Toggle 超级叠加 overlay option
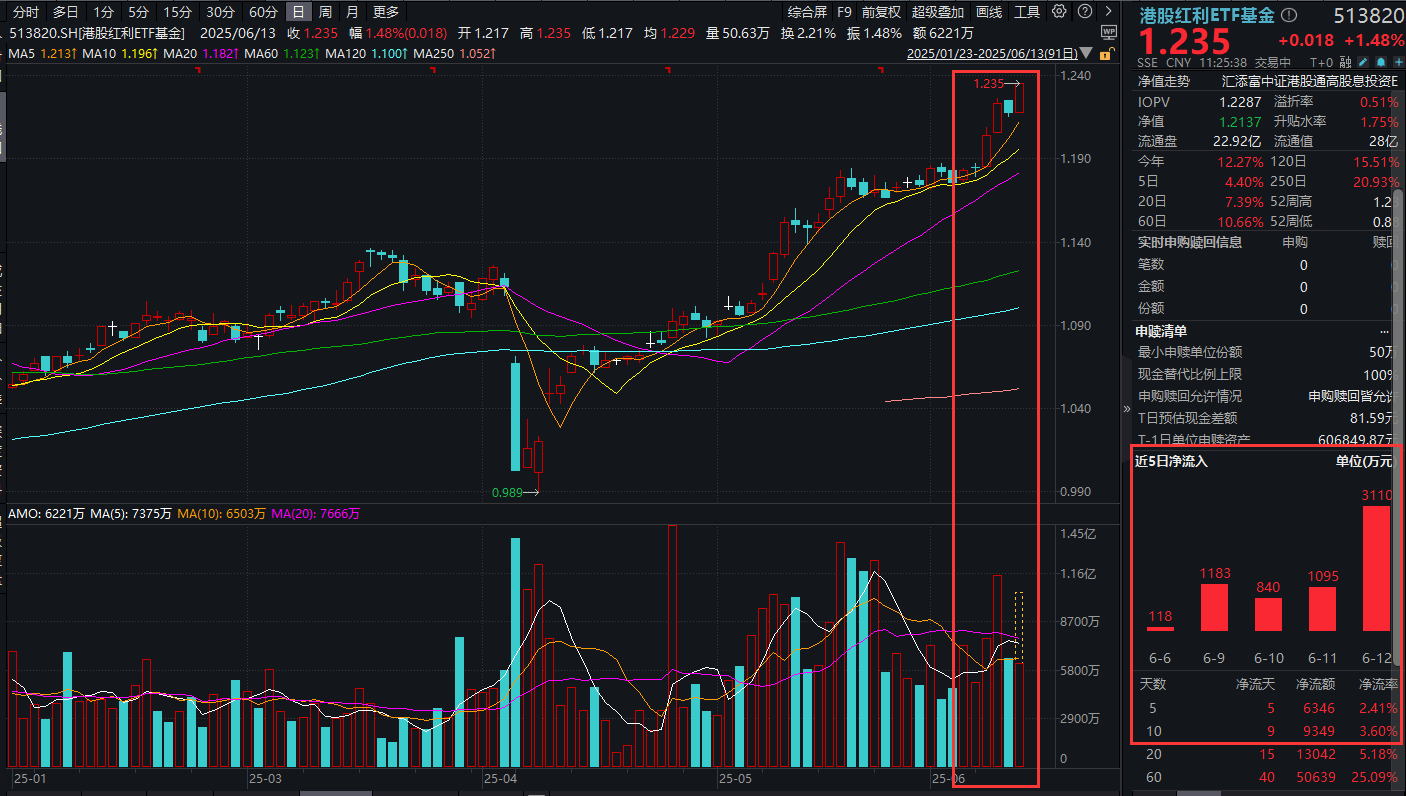Screen dimensions: 1406x796 (938, 12)
